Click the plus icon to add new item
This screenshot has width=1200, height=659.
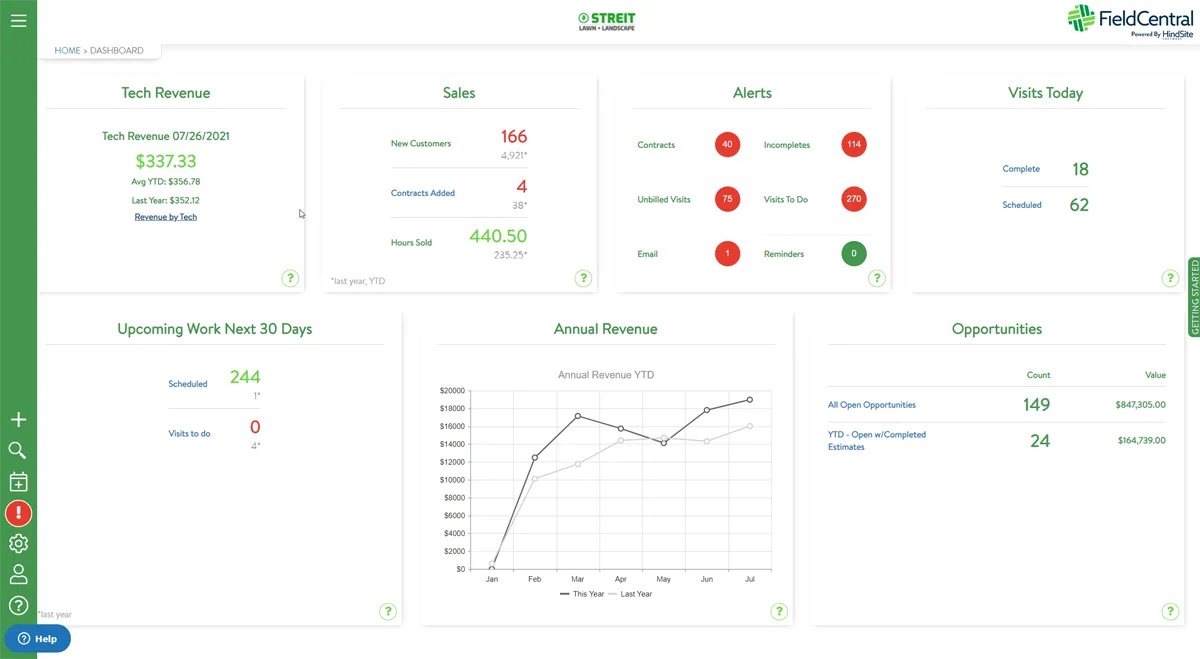(18, 419)
